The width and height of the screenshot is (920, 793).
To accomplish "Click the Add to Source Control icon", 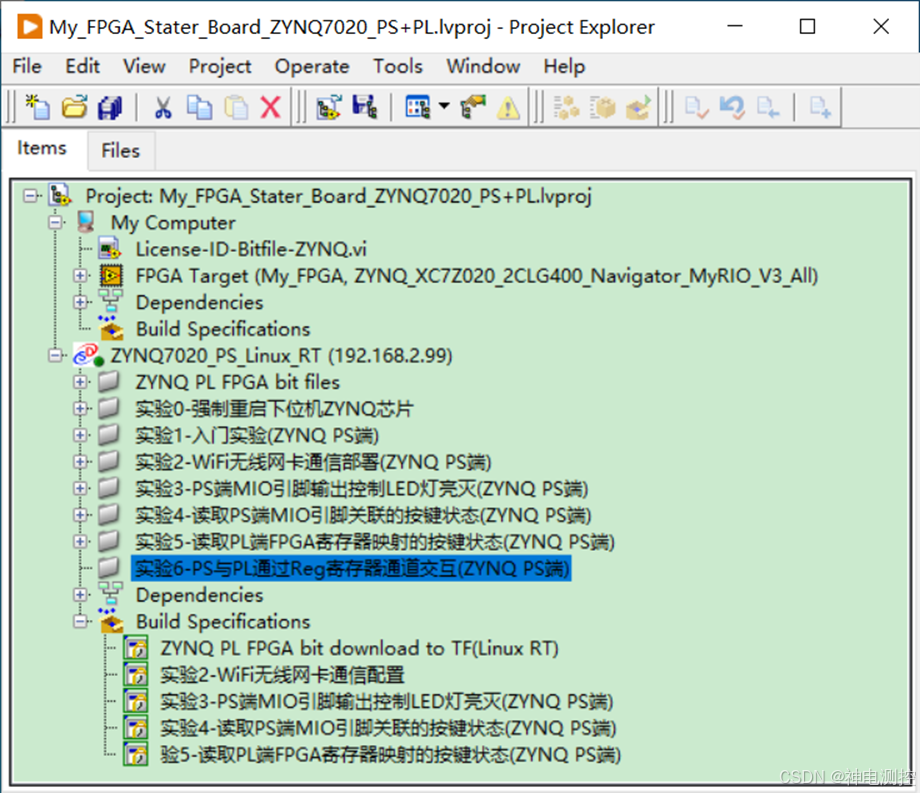I will coord(820,107).
